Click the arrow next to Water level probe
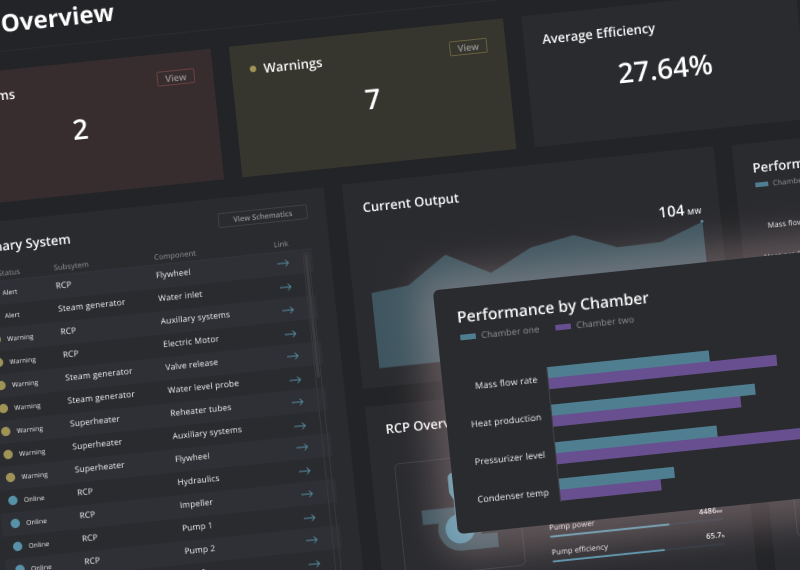Image resolution: width=800 pixels, height=570 pixels. click(295, 380)
